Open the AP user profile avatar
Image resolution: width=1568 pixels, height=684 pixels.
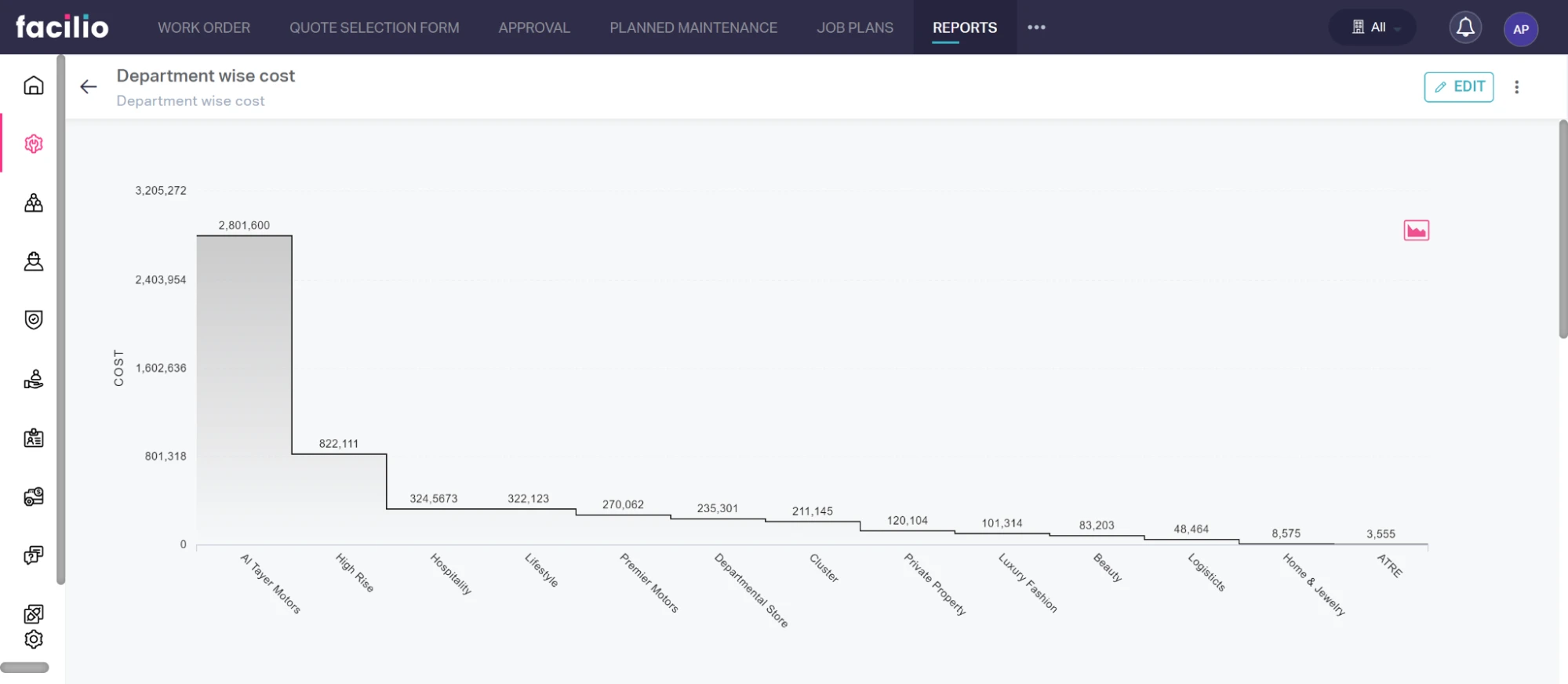click(x=1520, y=29)
